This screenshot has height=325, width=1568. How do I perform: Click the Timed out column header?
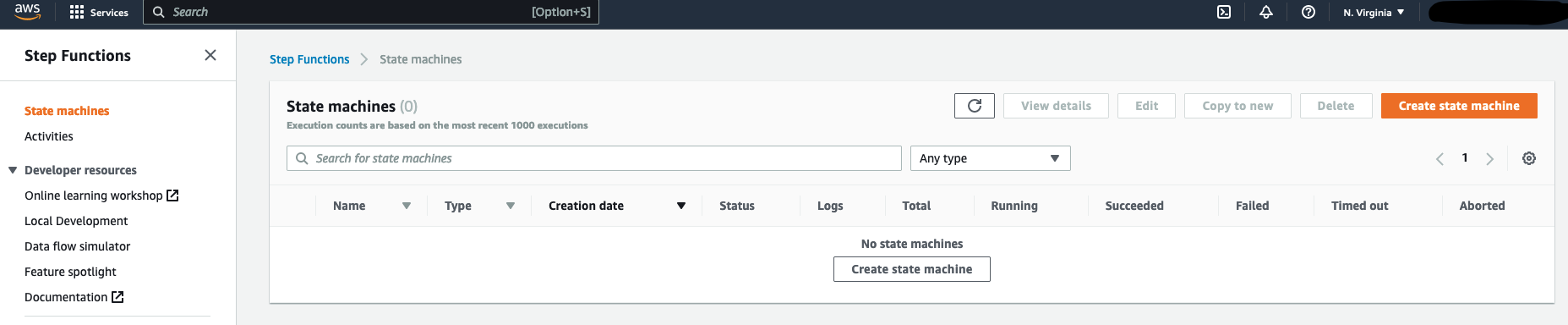1359,206
